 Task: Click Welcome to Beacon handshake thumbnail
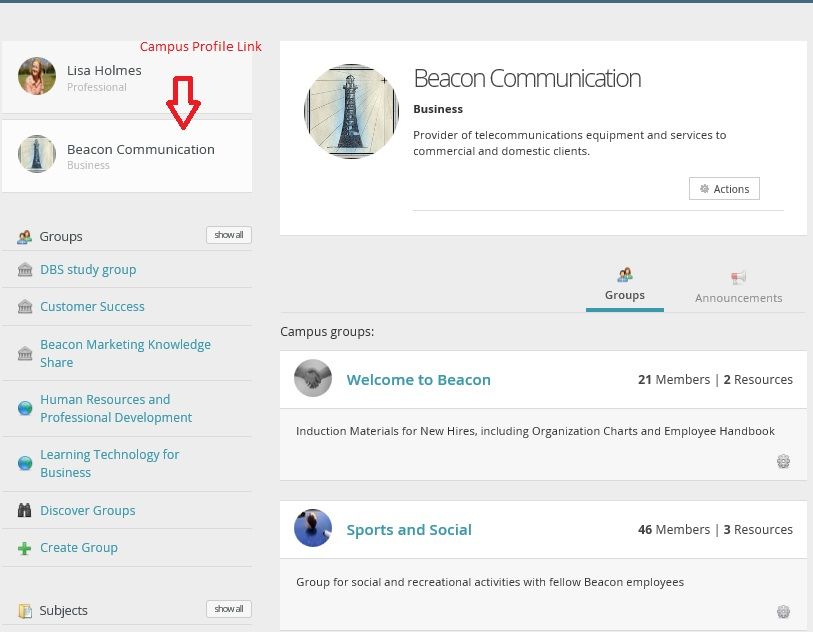coord(313,378)
